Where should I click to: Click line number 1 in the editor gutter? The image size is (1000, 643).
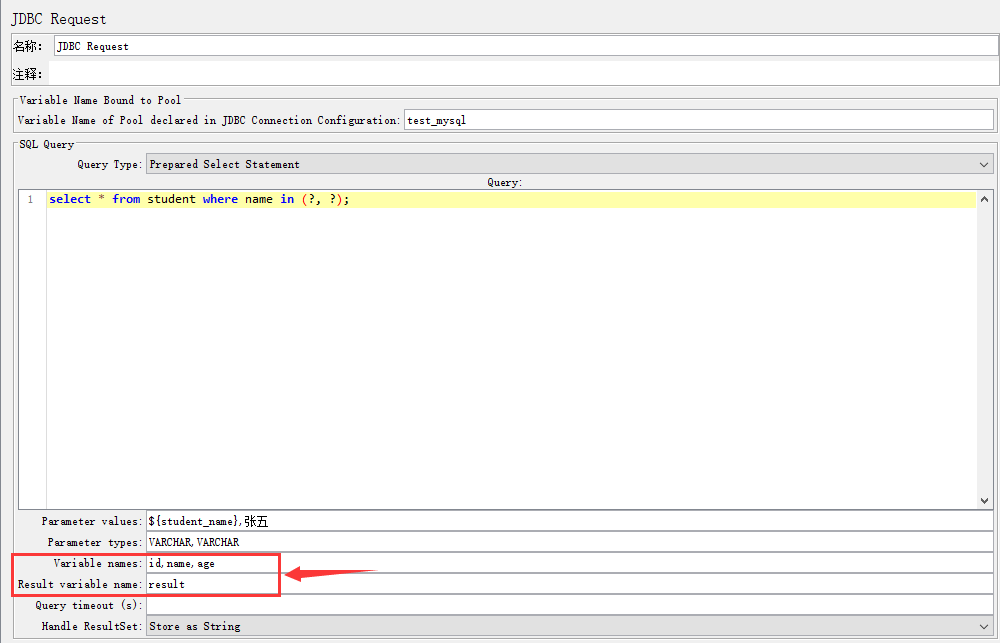[x=30, y=200]
